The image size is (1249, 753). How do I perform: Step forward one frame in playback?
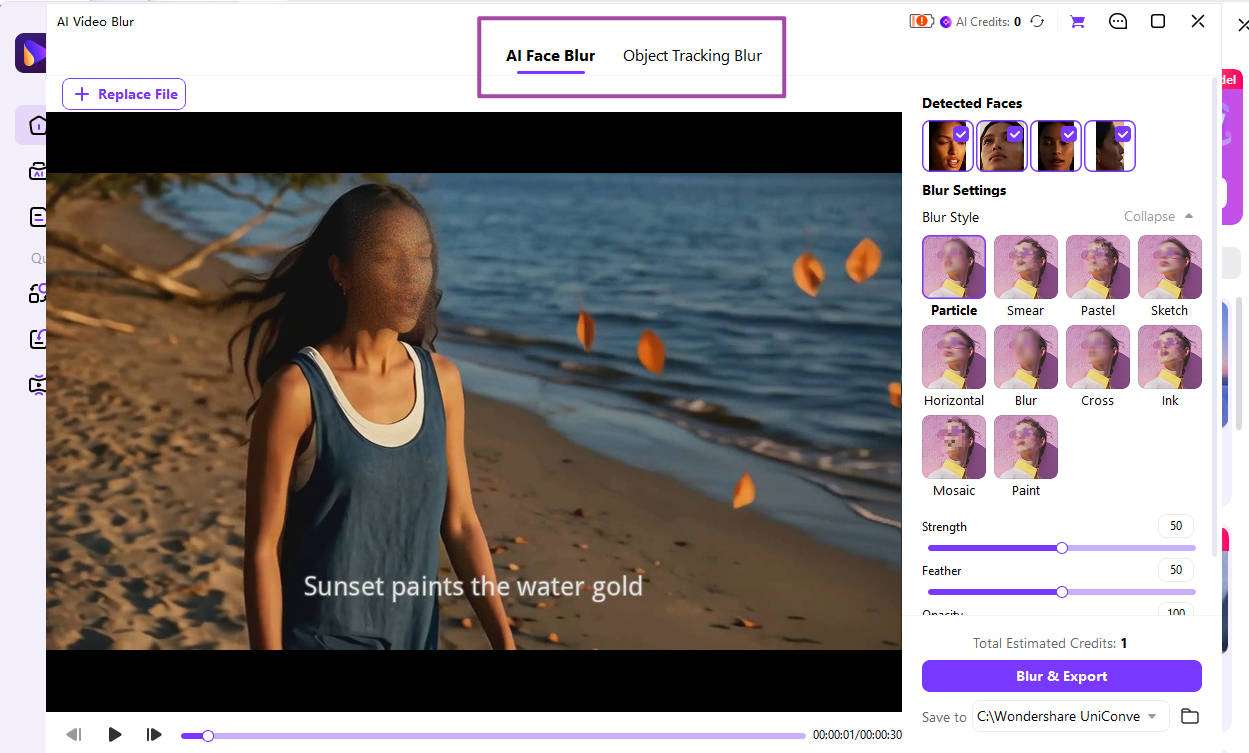coord(154,735)
